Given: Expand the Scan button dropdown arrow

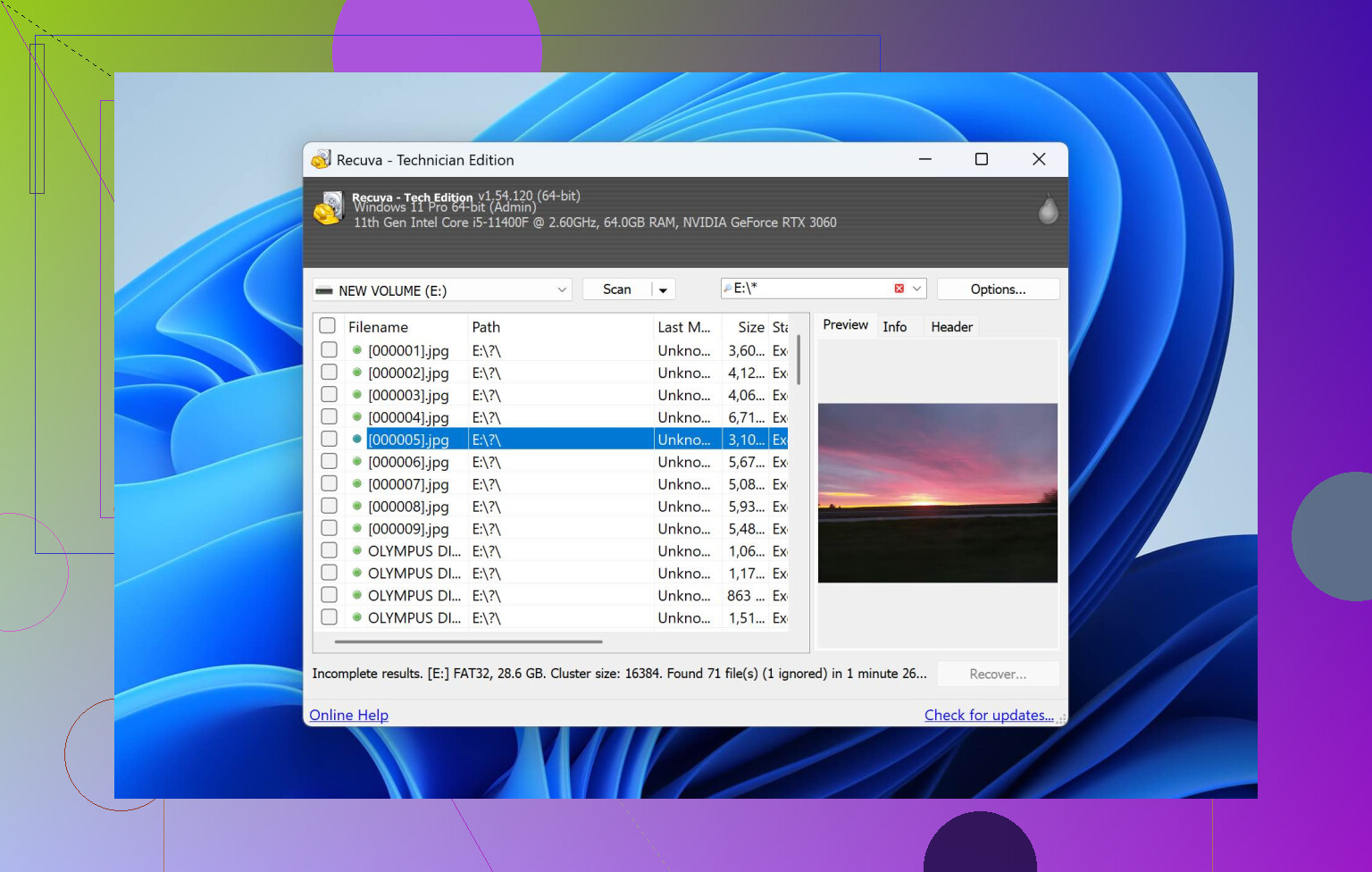Looking at the screenshot, I should 663,289.
